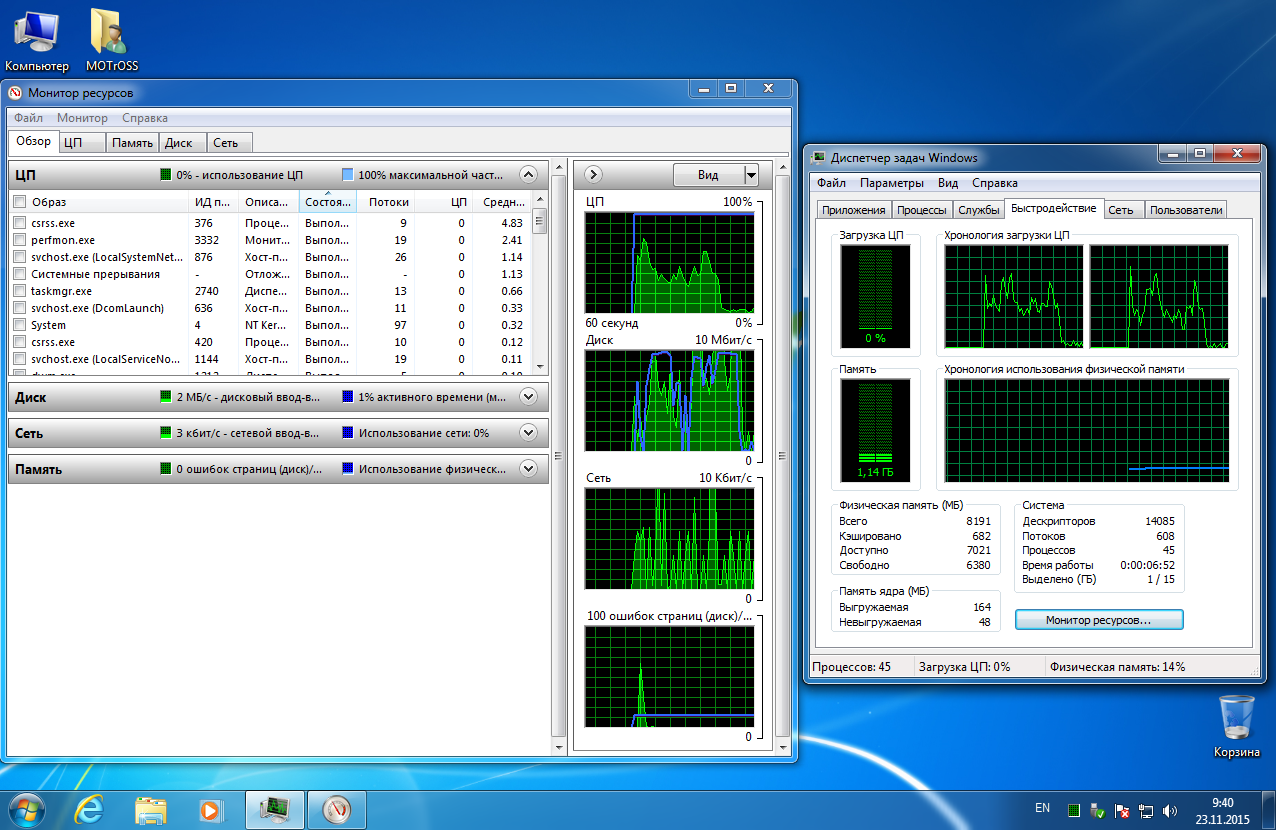Launch Internet Explorer from the taskbar
1276x830 pixels.
click(x=90, y=808)
